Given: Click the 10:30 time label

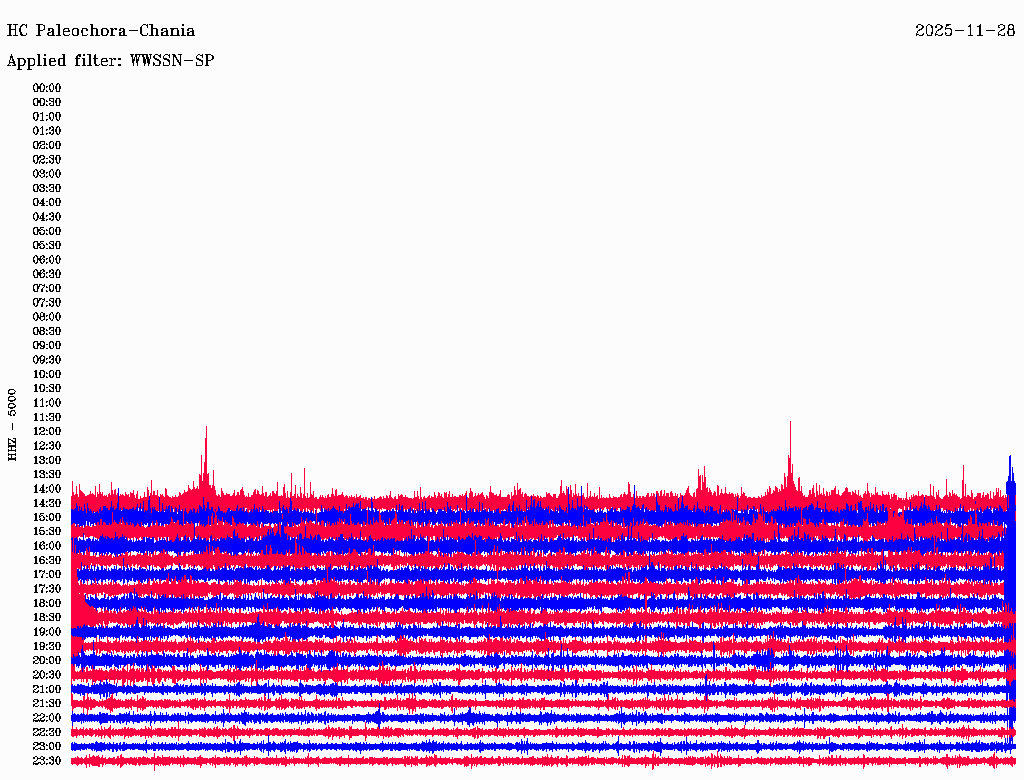Looking at the screenshot, I should point(46,389).
